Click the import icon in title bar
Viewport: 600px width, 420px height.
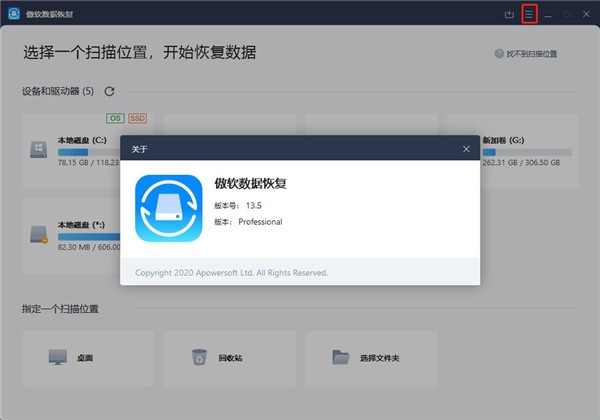pyautogui.click(x=509, y=14)
